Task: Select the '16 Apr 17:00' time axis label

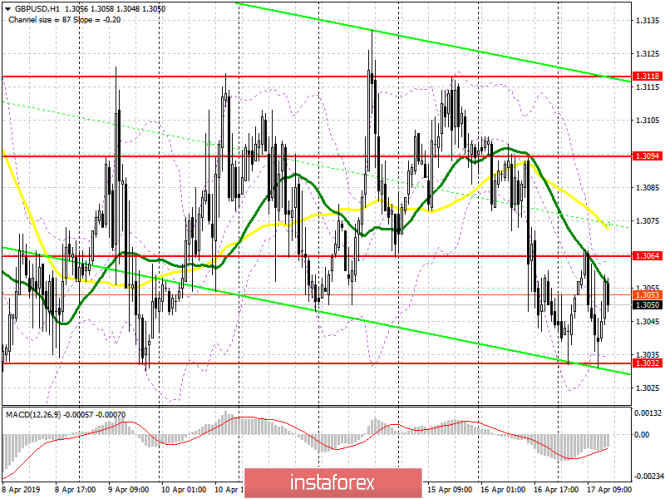Action: [556, 489]
